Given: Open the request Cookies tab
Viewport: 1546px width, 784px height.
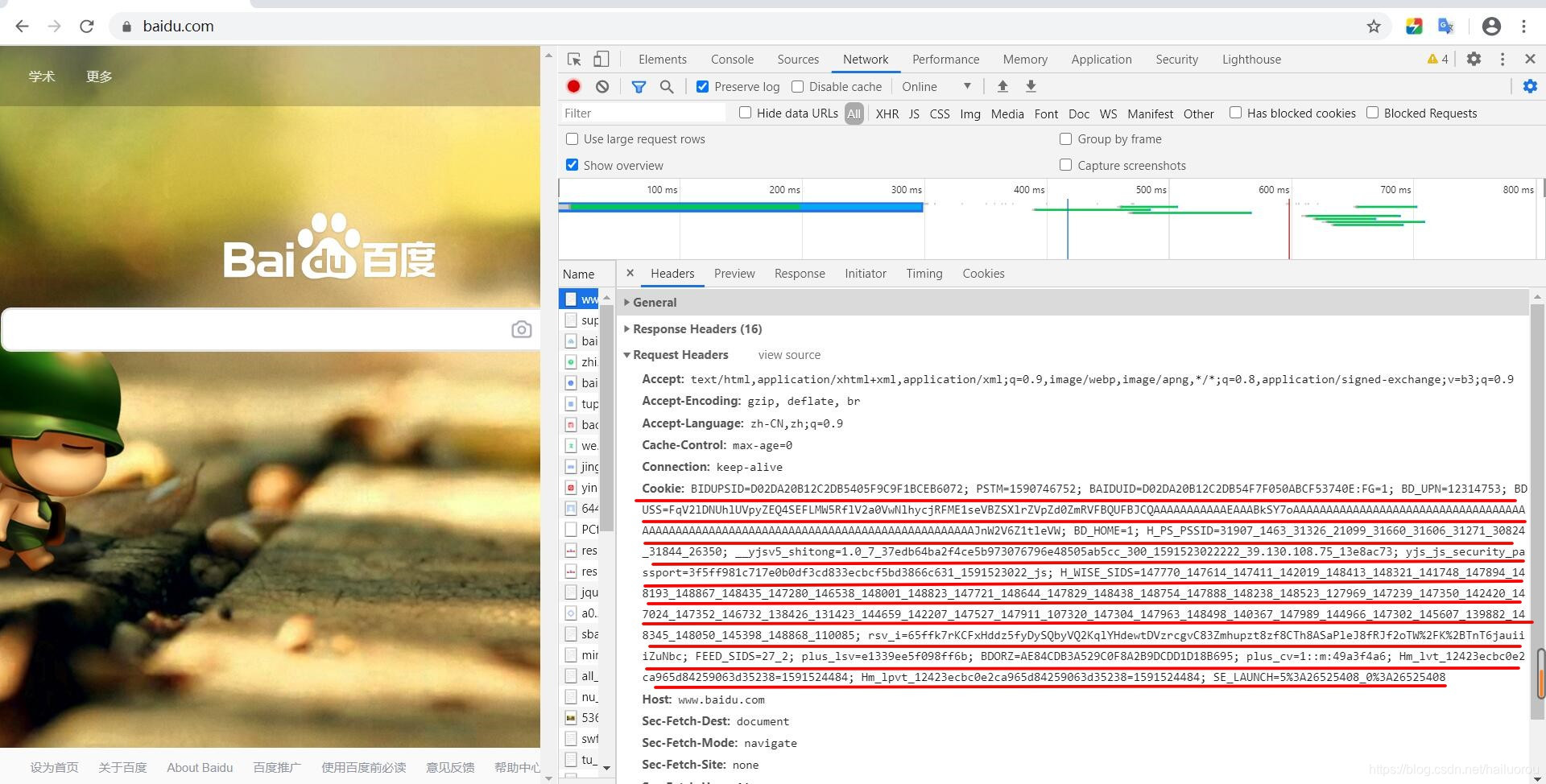Looking at the screenshot, I should click(983, 274).
